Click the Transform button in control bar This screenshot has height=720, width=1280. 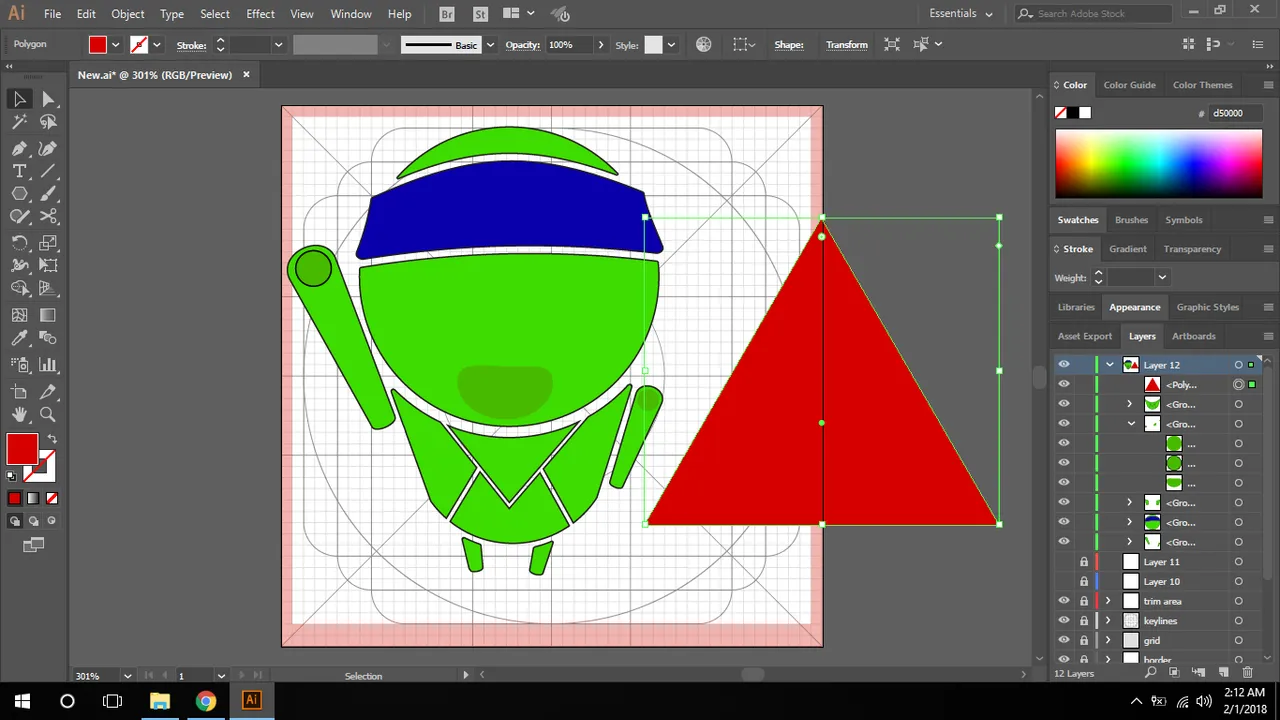(x=847, y=45)
